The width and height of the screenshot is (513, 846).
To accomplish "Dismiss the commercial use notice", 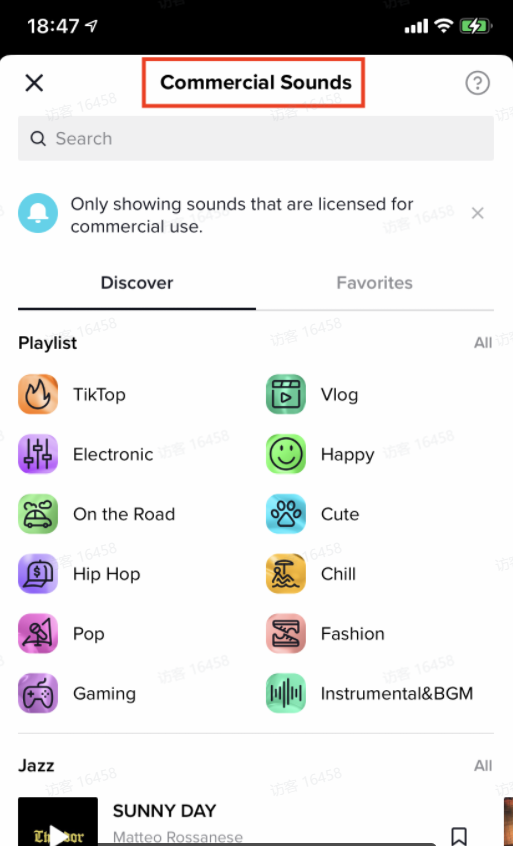I will coord(477,214).
